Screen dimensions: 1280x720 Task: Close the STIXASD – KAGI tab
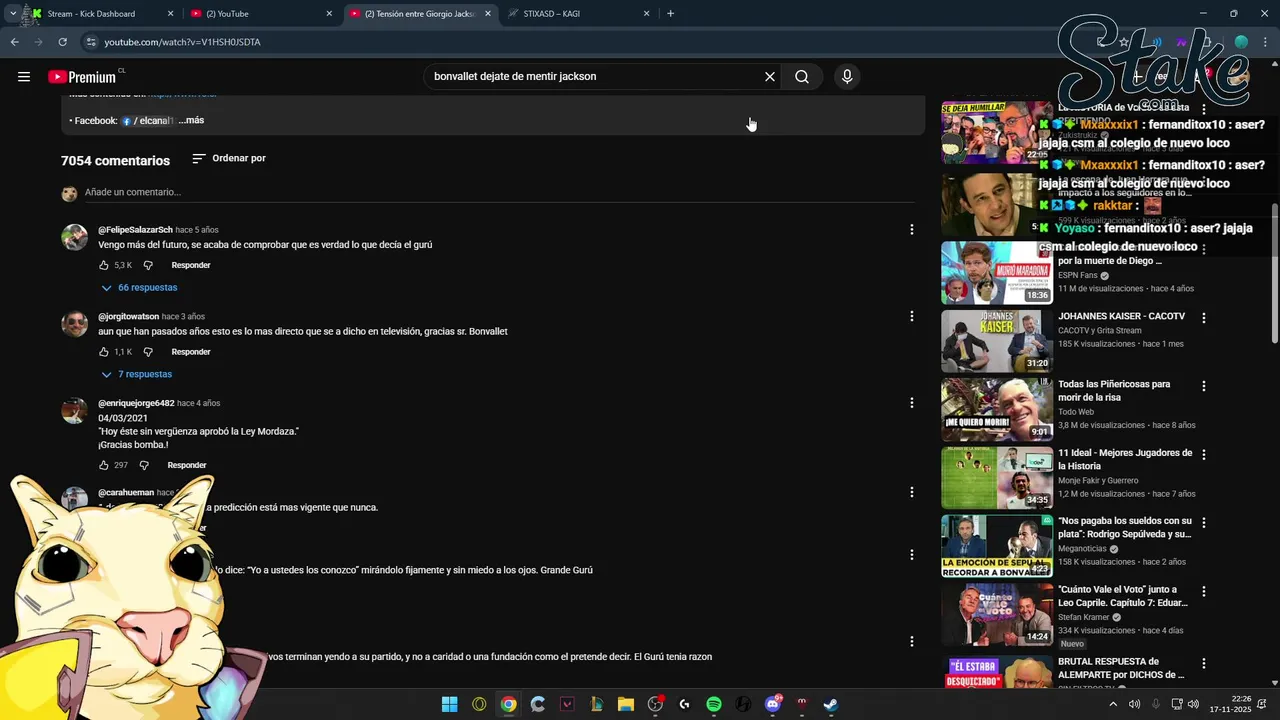(646, 14)
